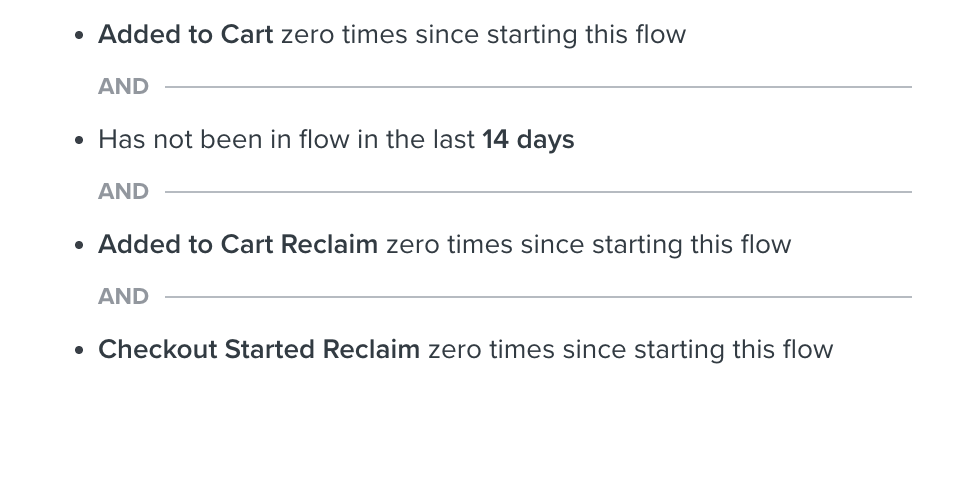The width and height of the screenshot is (958, 480).
Task: Click the divider line after the first AND
Action: click(x=538, y=87)
